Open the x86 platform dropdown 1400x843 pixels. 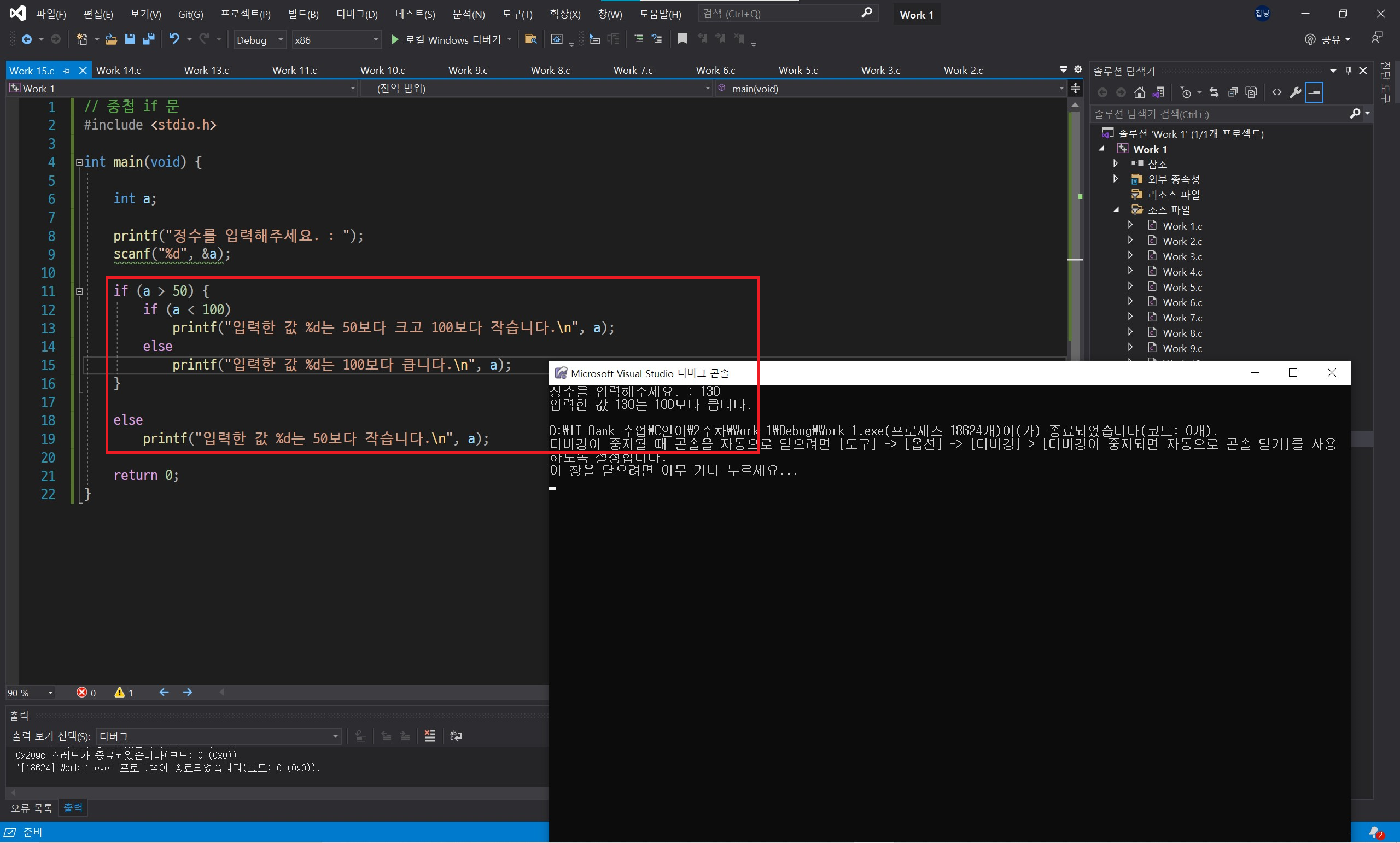coord(336,40)
